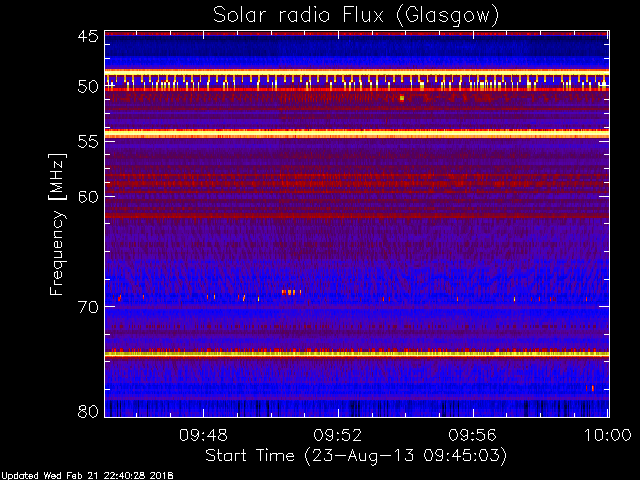Click the 45 frequency tick label

click(x=88, y=36)
